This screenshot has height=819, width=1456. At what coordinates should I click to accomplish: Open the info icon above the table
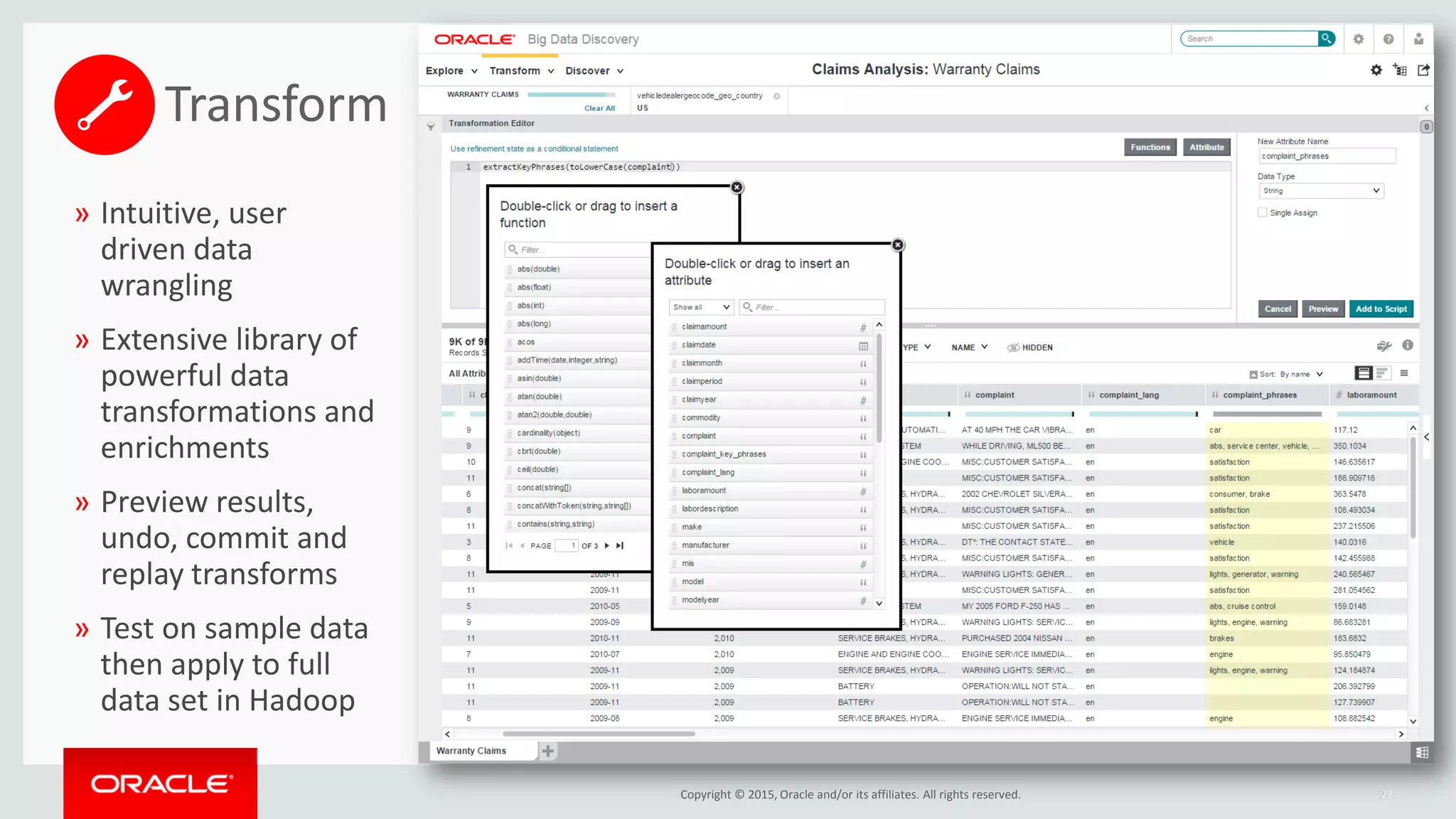[1408, 346]
